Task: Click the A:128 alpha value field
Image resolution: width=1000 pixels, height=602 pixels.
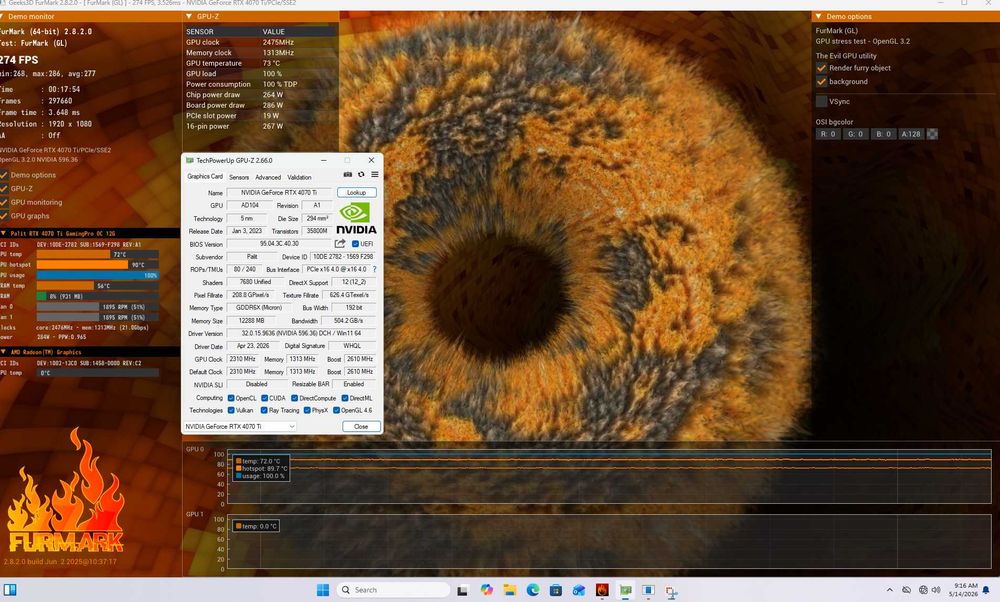Action: pos(911,134)
